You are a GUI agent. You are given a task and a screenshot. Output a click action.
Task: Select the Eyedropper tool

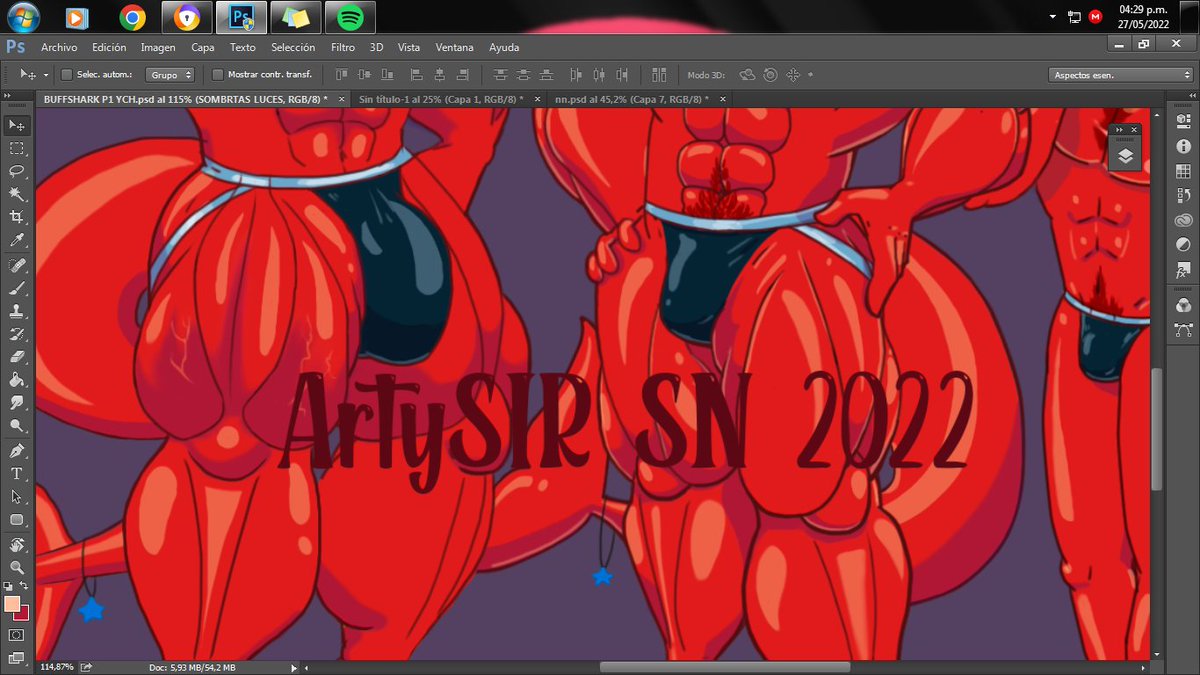[17, 240]
